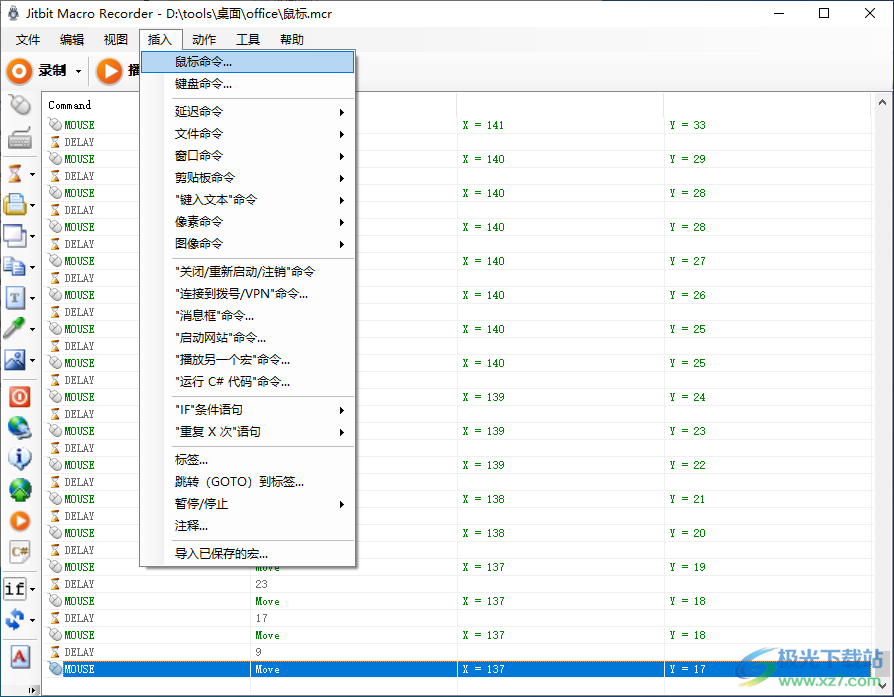The width and height of the screenshot is (894, 697).
Task: Expand the "重复 X 次"语句 submenu
Action: pos(247,432)
